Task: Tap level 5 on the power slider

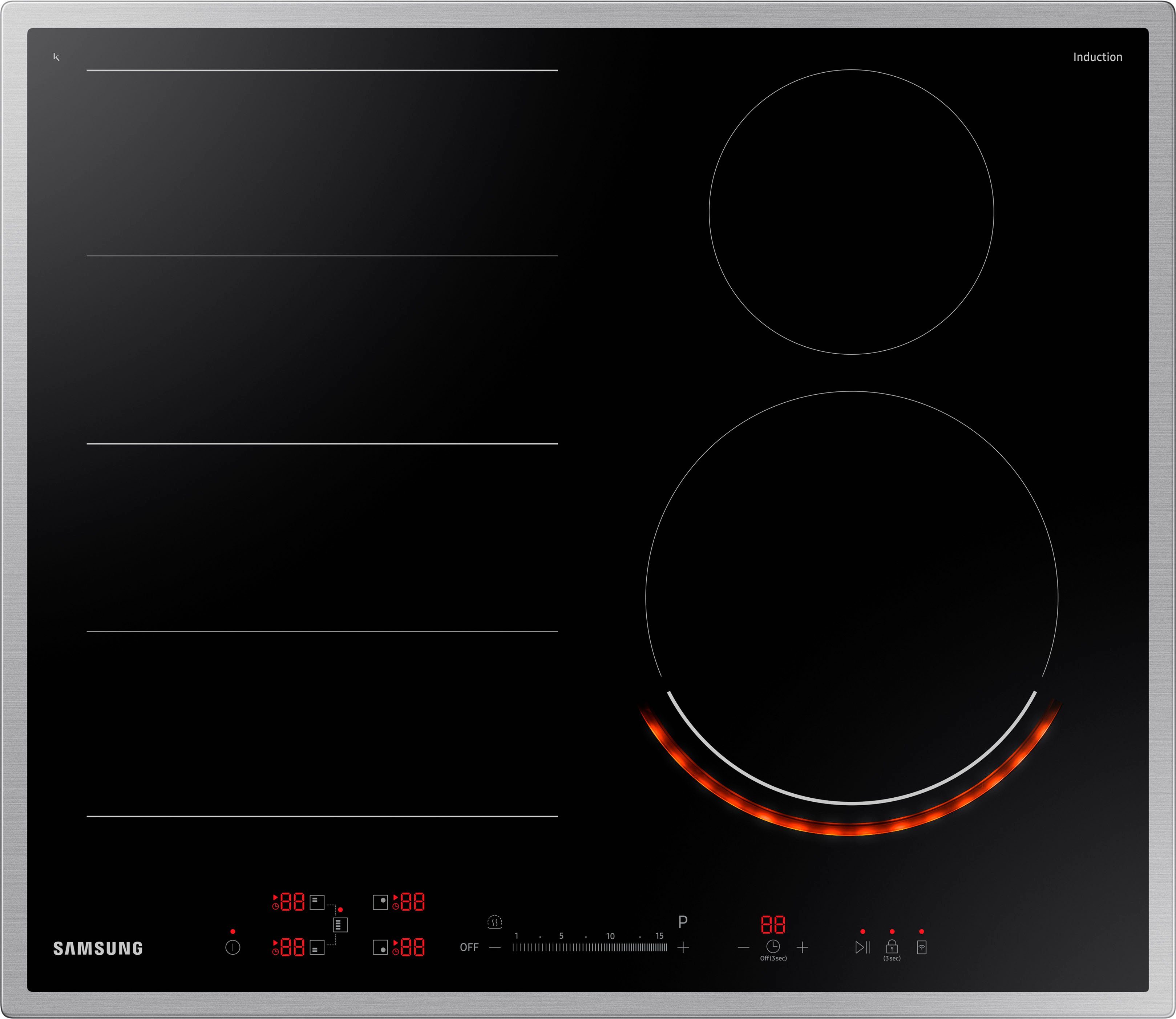Action: coord(561,936)
